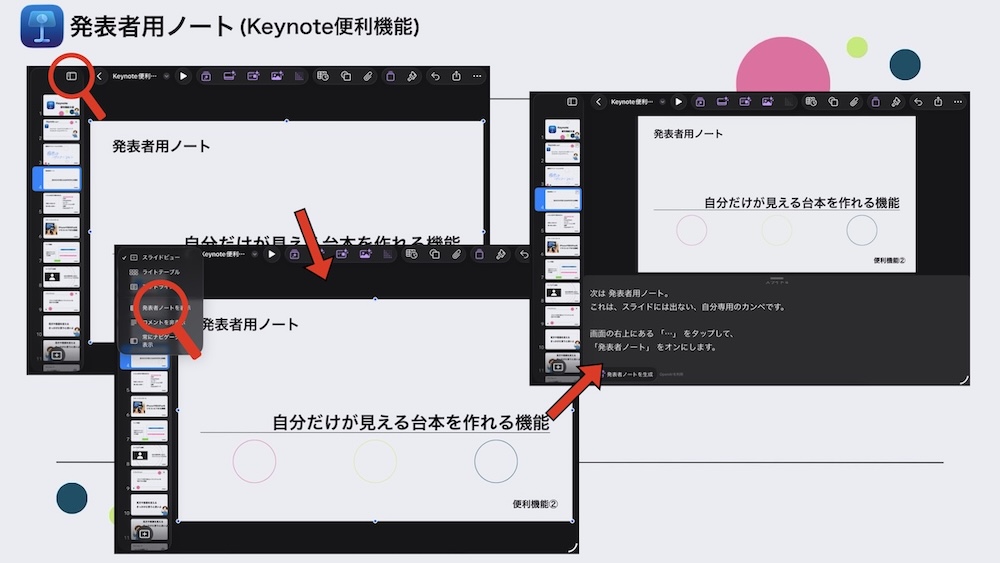
Task: Expand the Keynote便利 title chevron in middle screenshot
Action: pyautogui.click(x=254, y=254)
